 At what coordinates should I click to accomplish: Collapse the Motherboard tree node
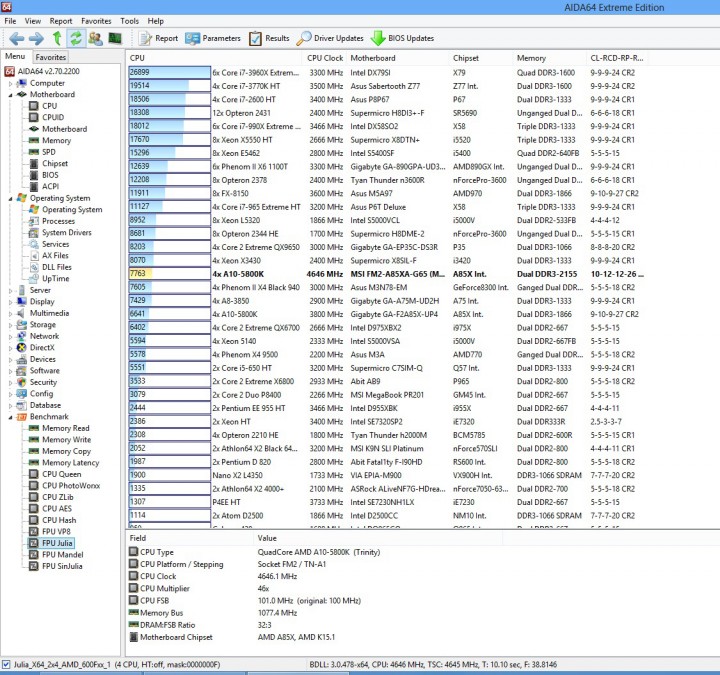tap(10, 95)
